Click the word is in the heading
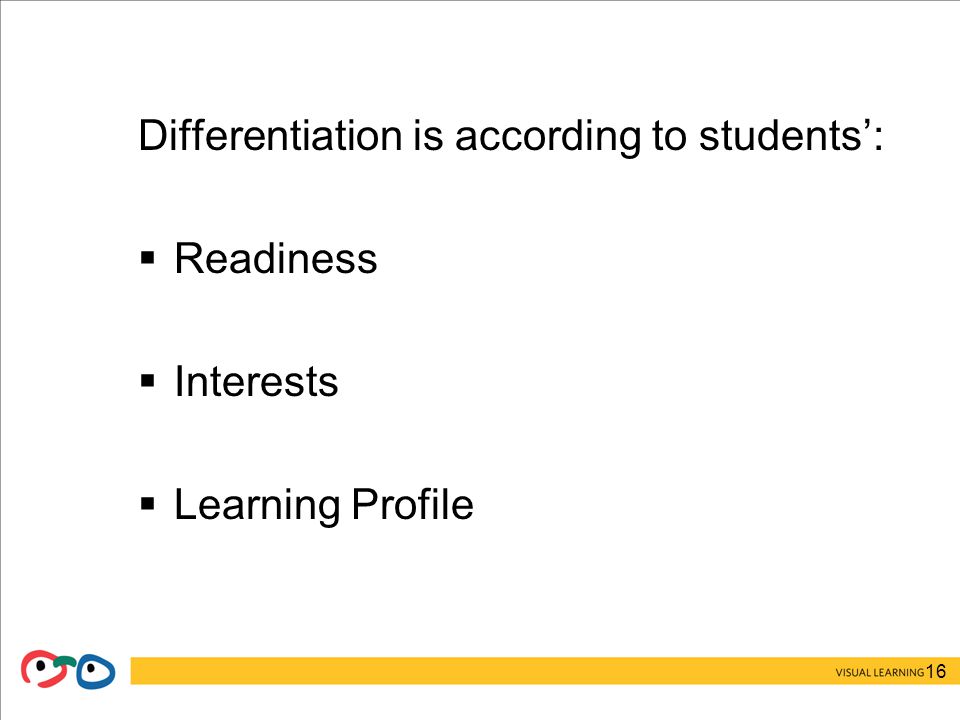This screenshot has height=720, width=960. click(x=428, y=135)
